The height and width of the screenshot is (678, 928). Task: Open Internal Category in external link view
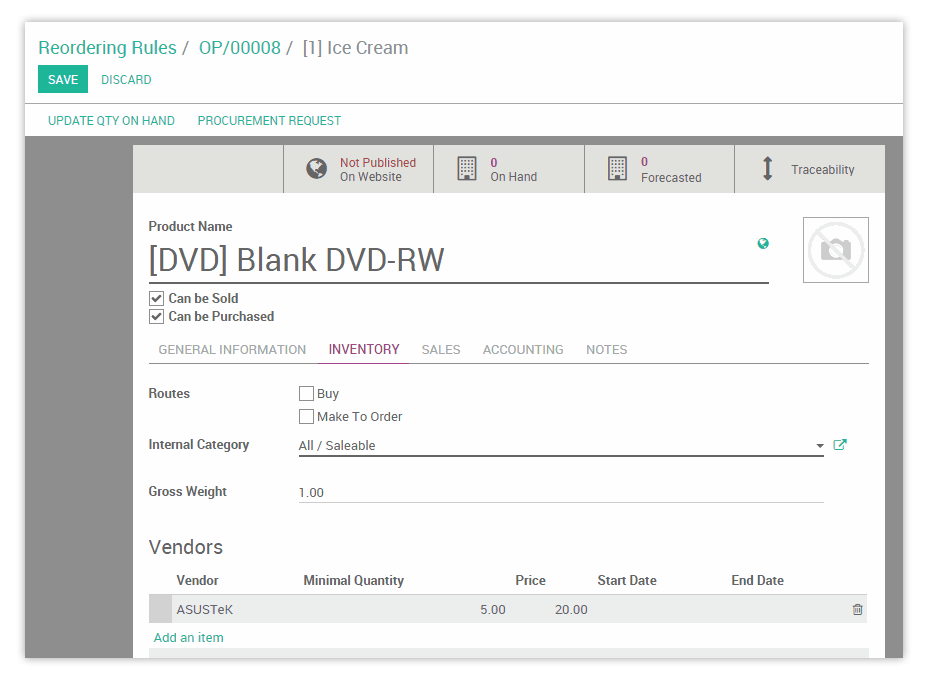click(x=840, y=444)
